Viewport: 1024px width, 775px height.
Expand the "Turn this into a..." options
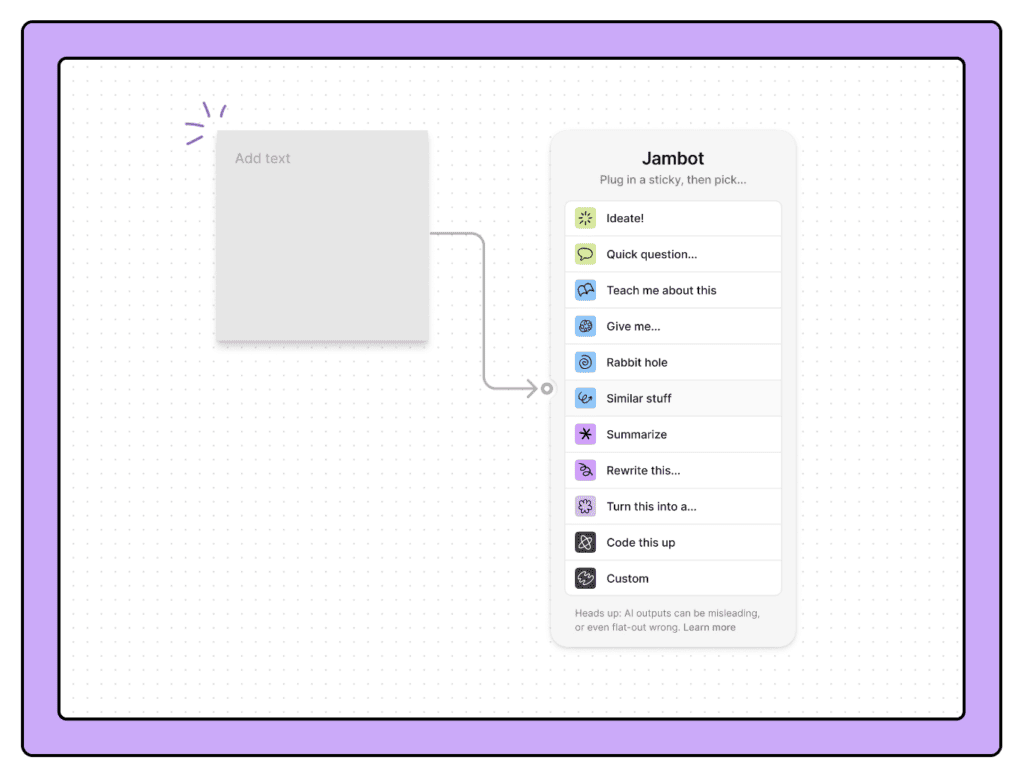[651, 506]
